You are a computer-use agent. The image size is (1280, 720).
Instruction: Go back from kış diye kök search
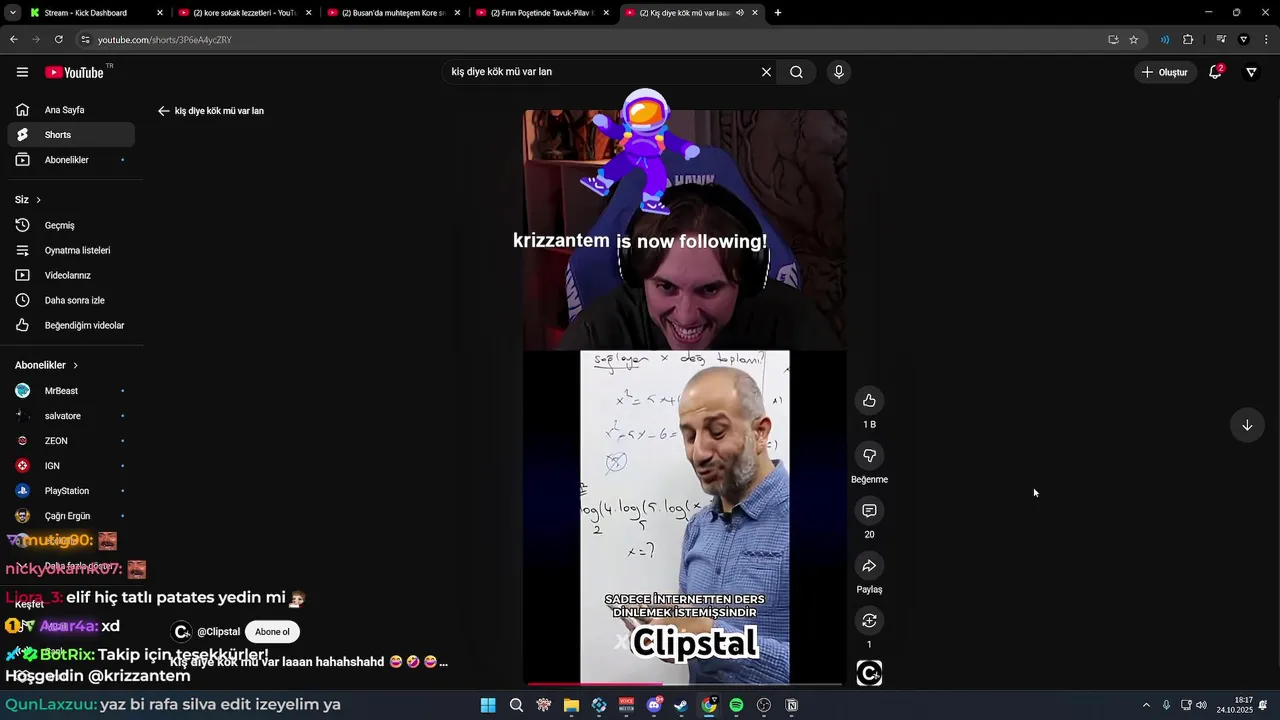(164, 111)
